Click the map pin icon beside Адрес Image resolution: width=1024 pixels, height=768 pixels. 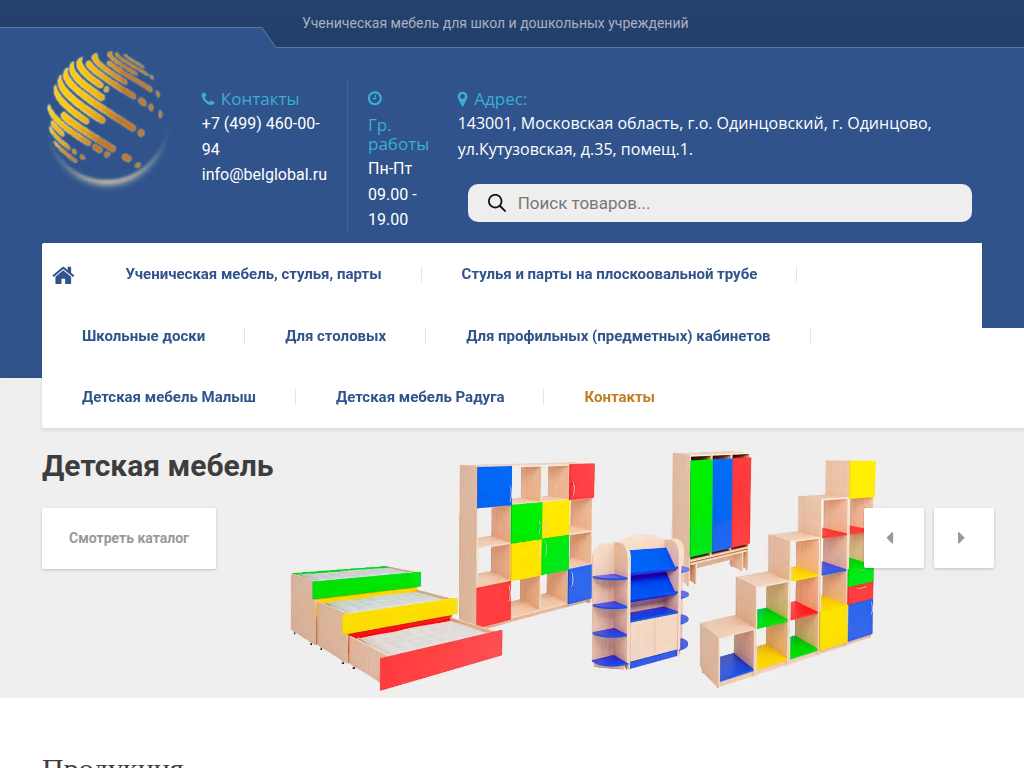[462, 99]
